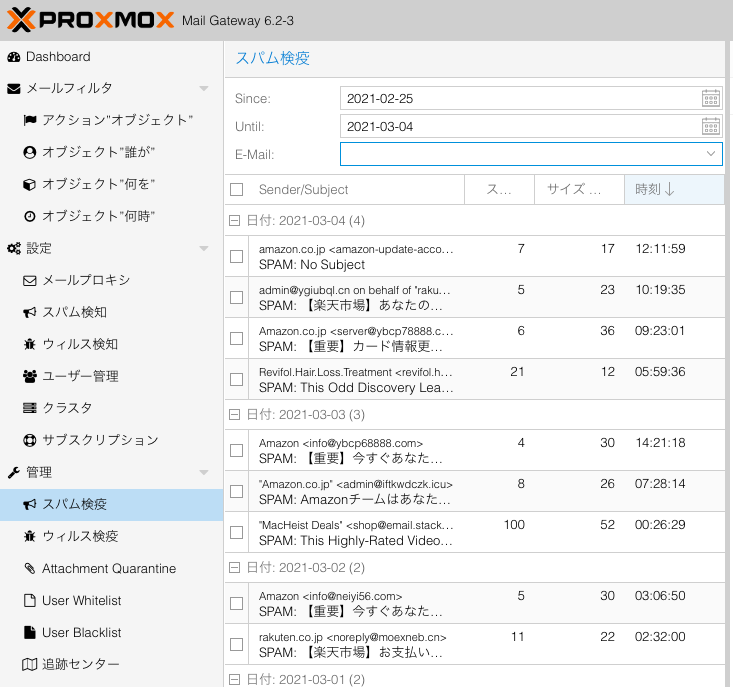Sort by the サイズ column header
The width and height of the screenshot is (733, 687).
click(579, 190)
